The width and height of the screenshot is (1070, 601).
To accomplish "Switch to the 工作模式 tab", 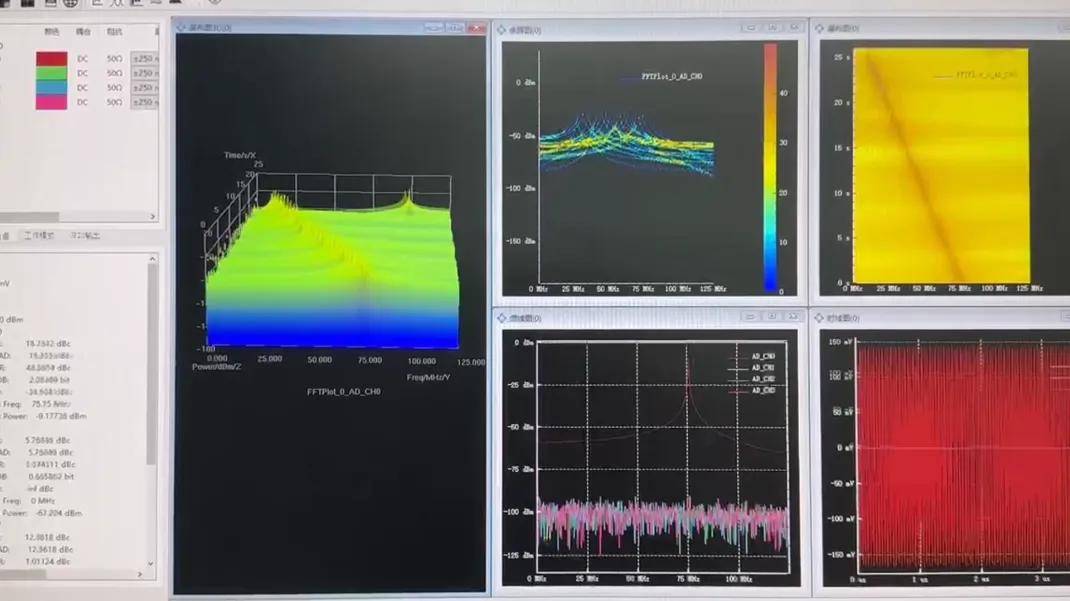I will (39, 235).
